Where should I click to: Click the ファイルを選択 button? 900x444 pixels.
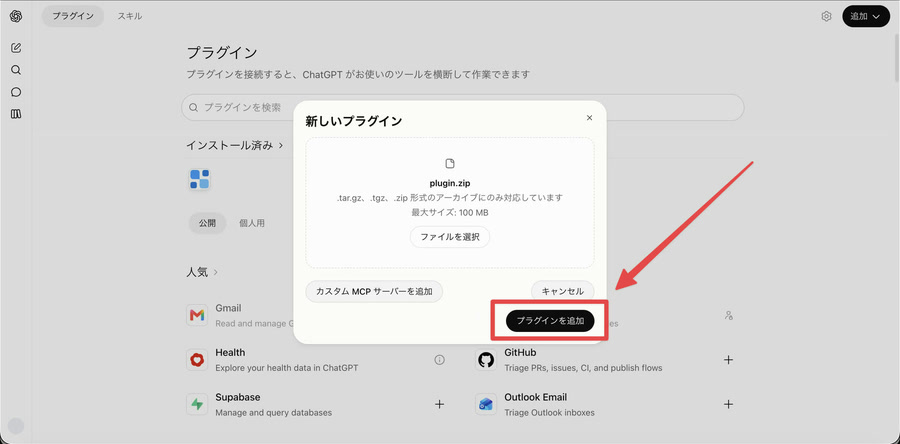pos(450,236)
